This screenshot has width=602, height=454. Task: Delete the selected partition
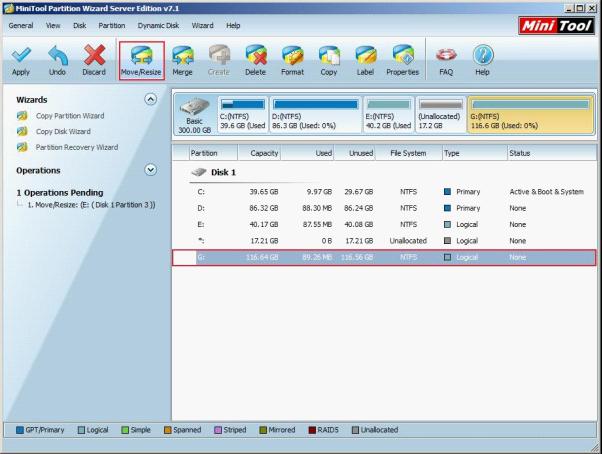(x=256, y=61)
